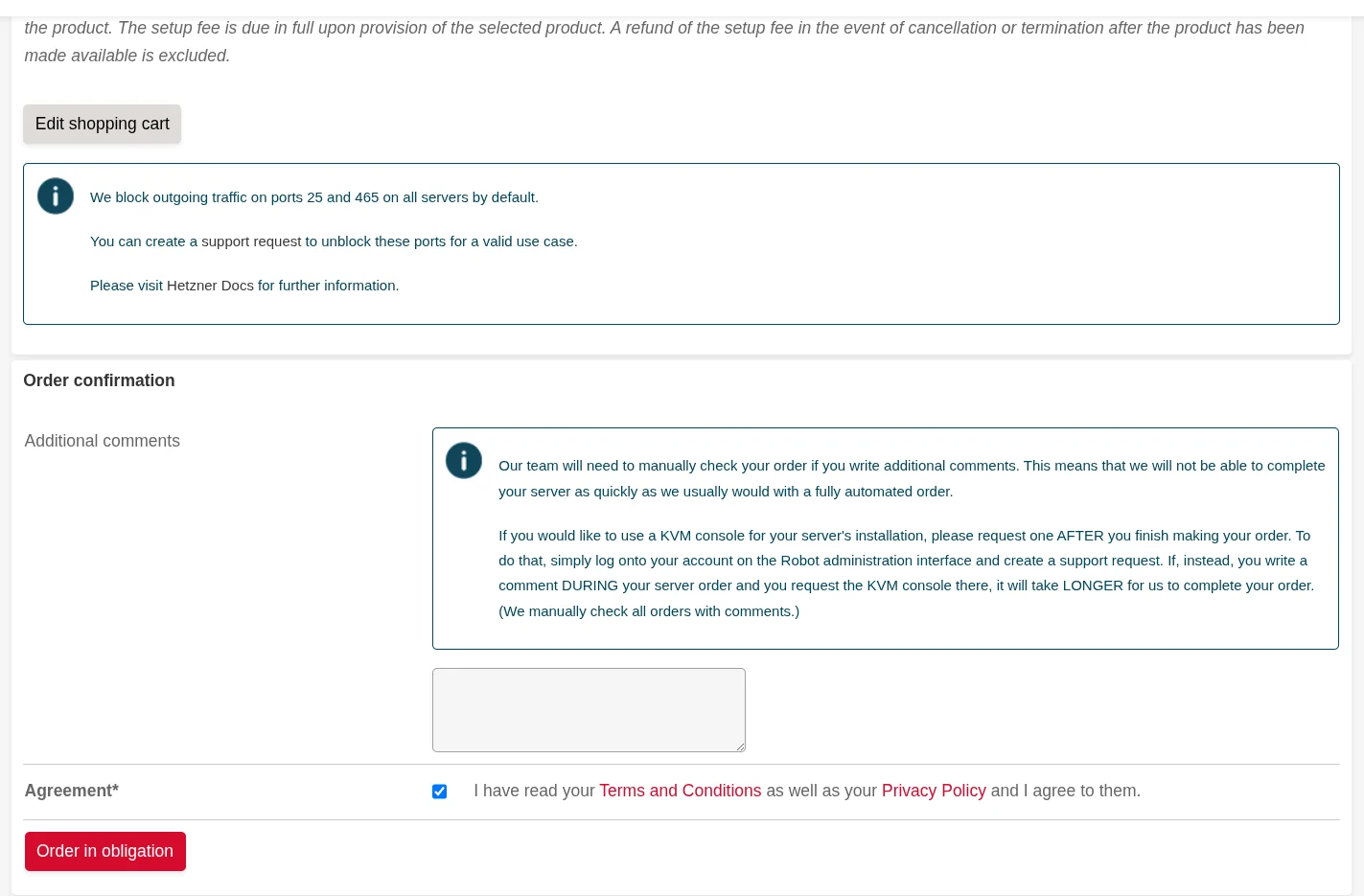Click the resize handle of the comments box

coord(740,747)
